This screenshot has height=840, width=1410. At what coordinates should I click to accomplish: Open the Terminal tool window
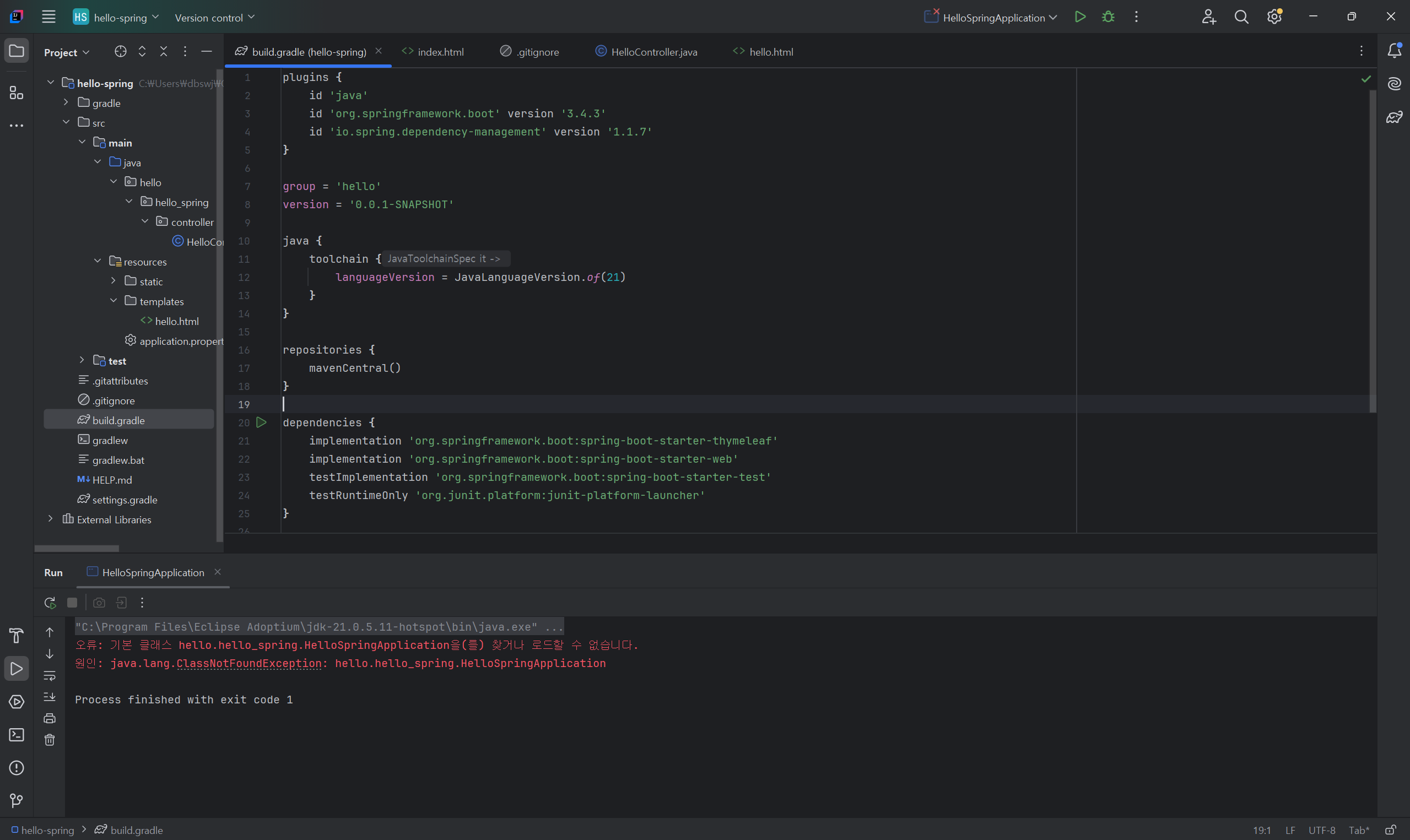coord(17,735)
